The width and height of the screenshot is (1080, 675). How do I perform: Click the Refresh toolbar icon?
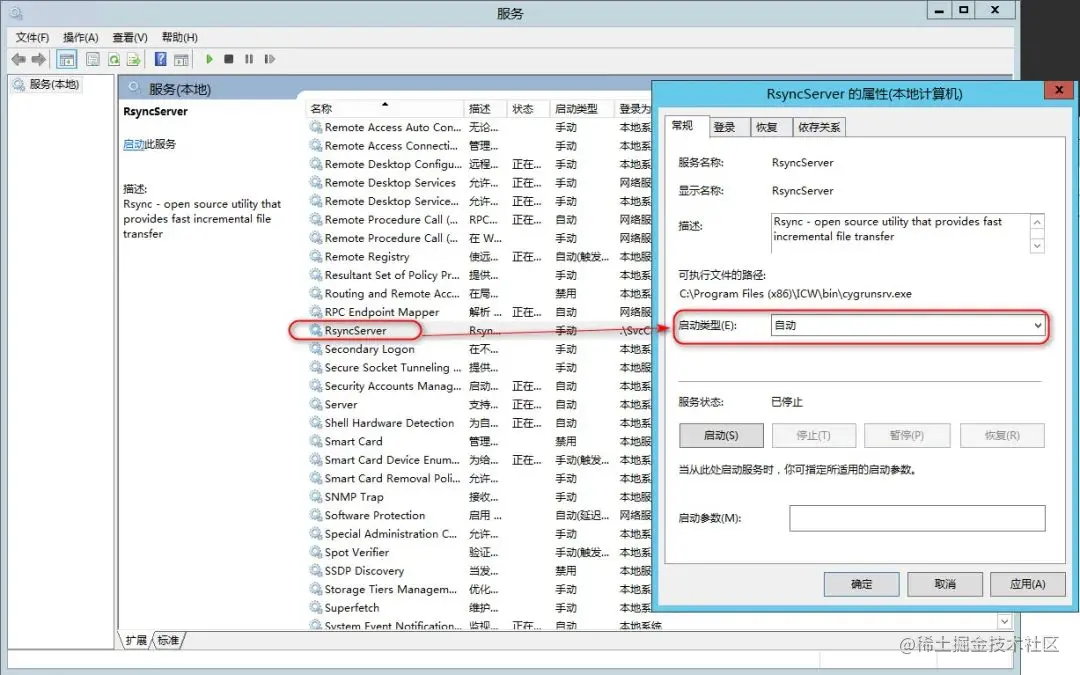[x=114, y=59]
